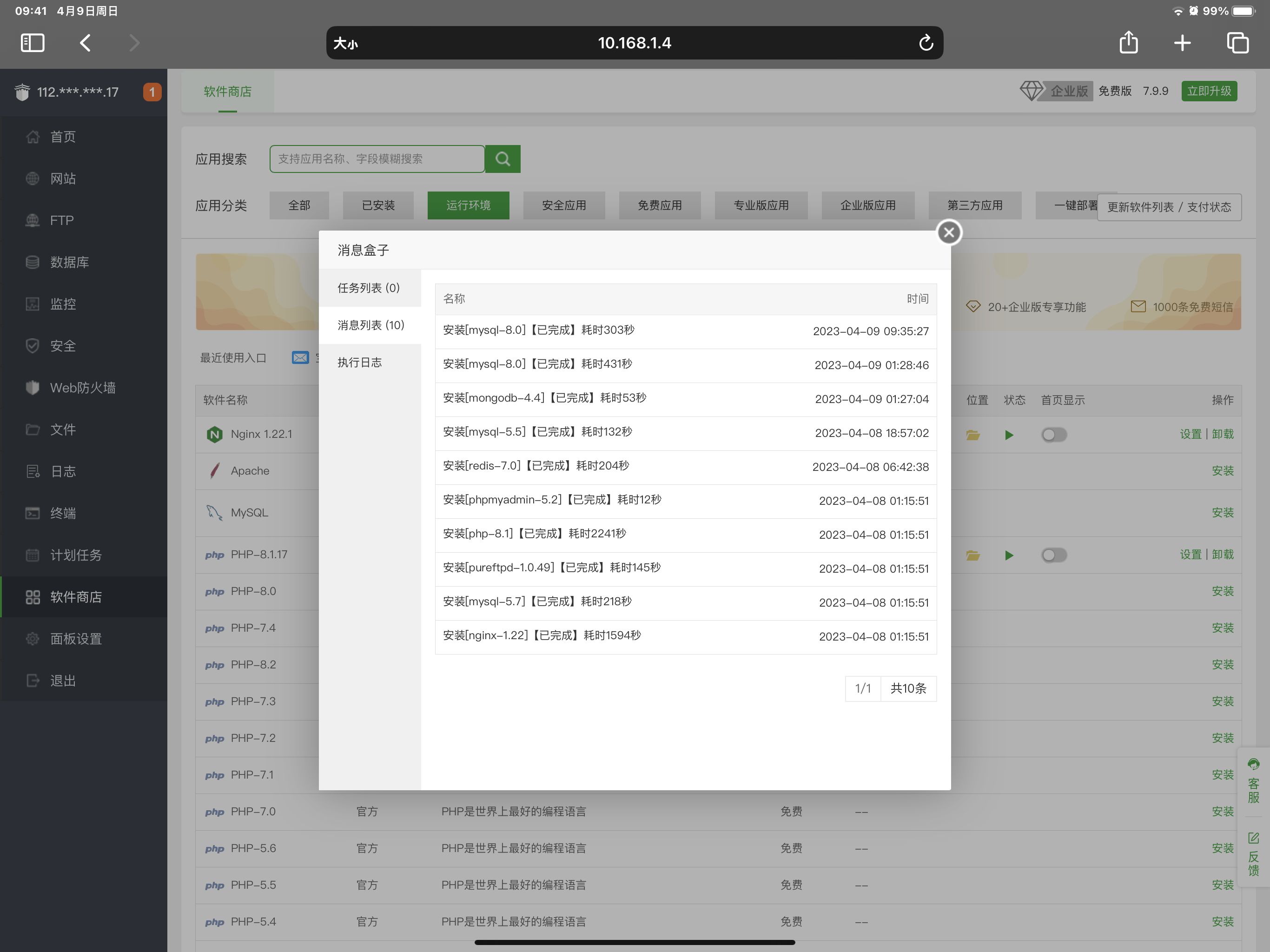Viewport: 1270px width, 952px height.
Task: Open Safari tab overview icon
Action: (x=1237, y=43)
